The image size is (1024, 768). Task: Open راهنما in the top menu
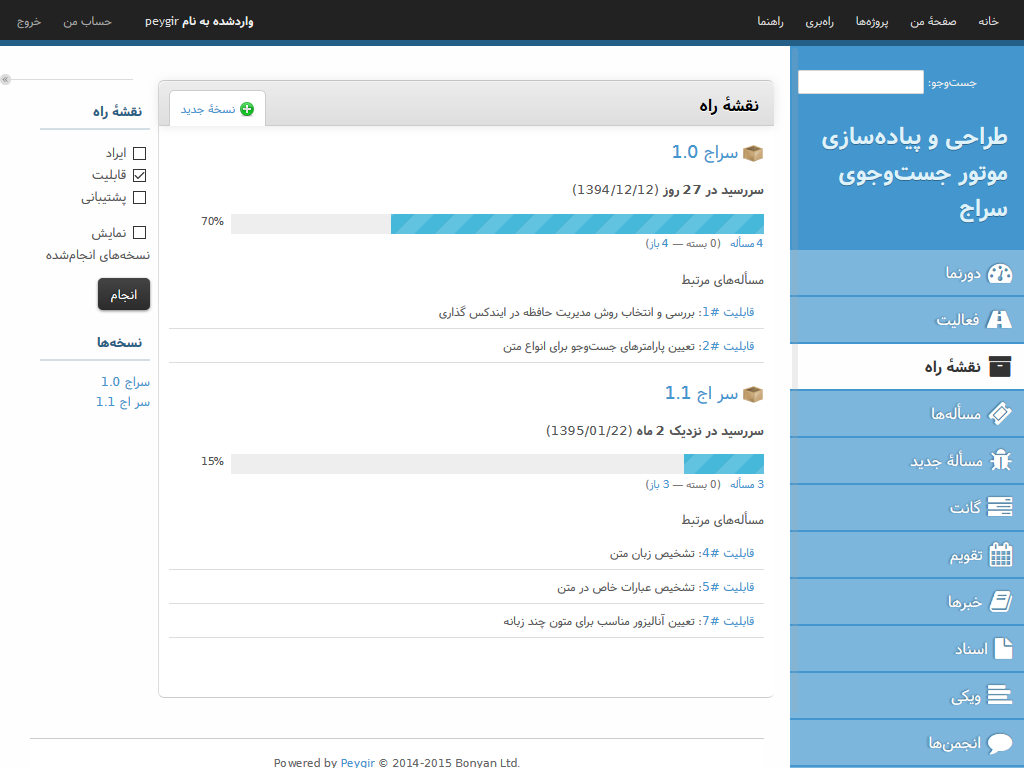pyautogui.click(x=771, y=22)
